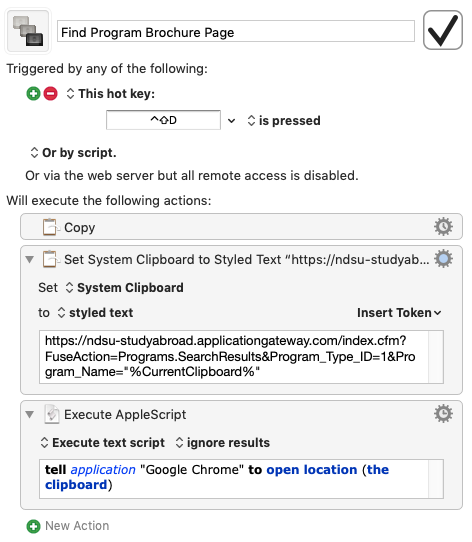The image size is (472, 542).
Task: Collapse the Execute AppleScript action
Action: (x=30, y=414)
